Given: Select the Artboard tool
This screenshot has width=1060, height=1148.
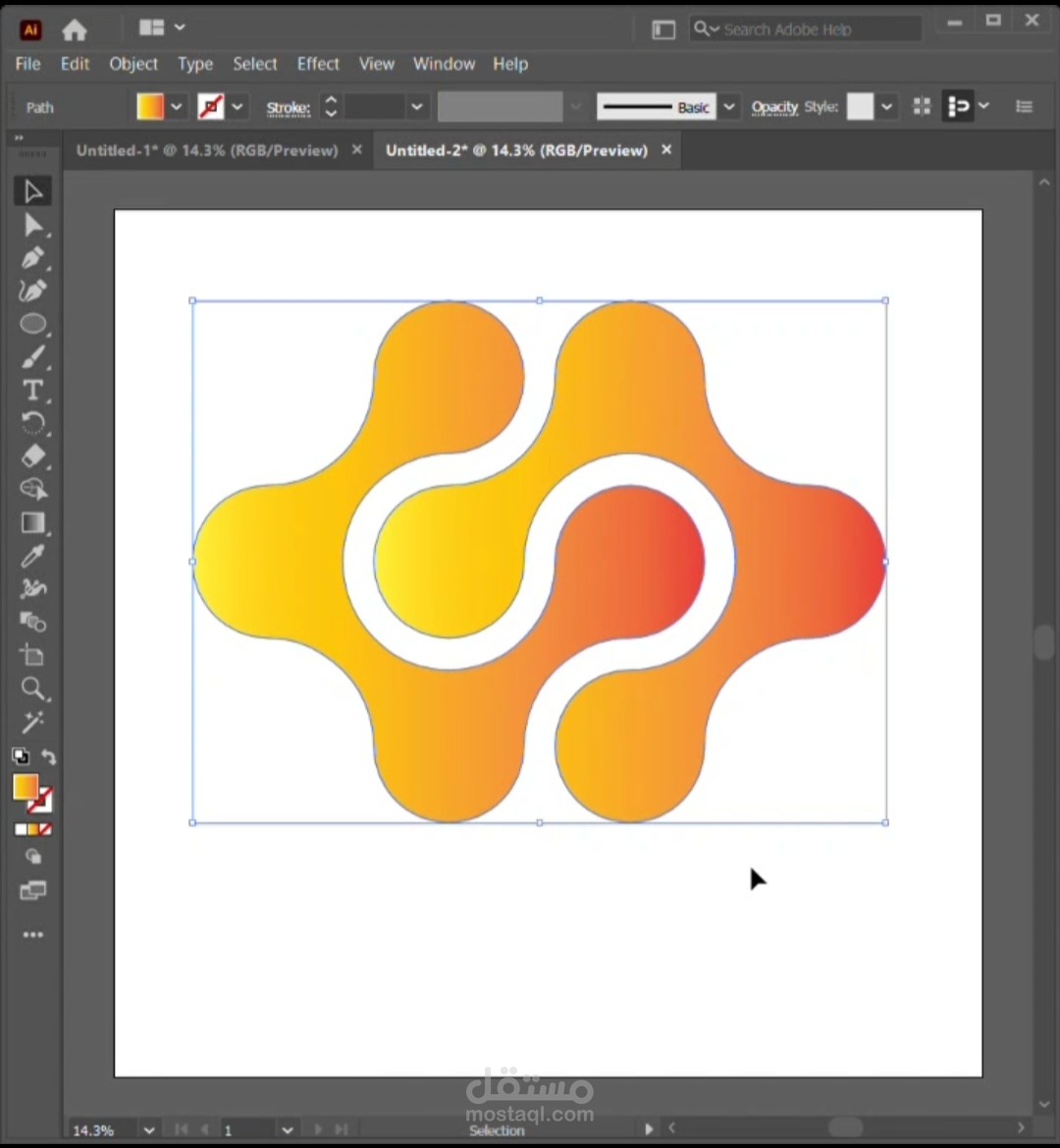Looking at the screenshot, I should point(32,655).
